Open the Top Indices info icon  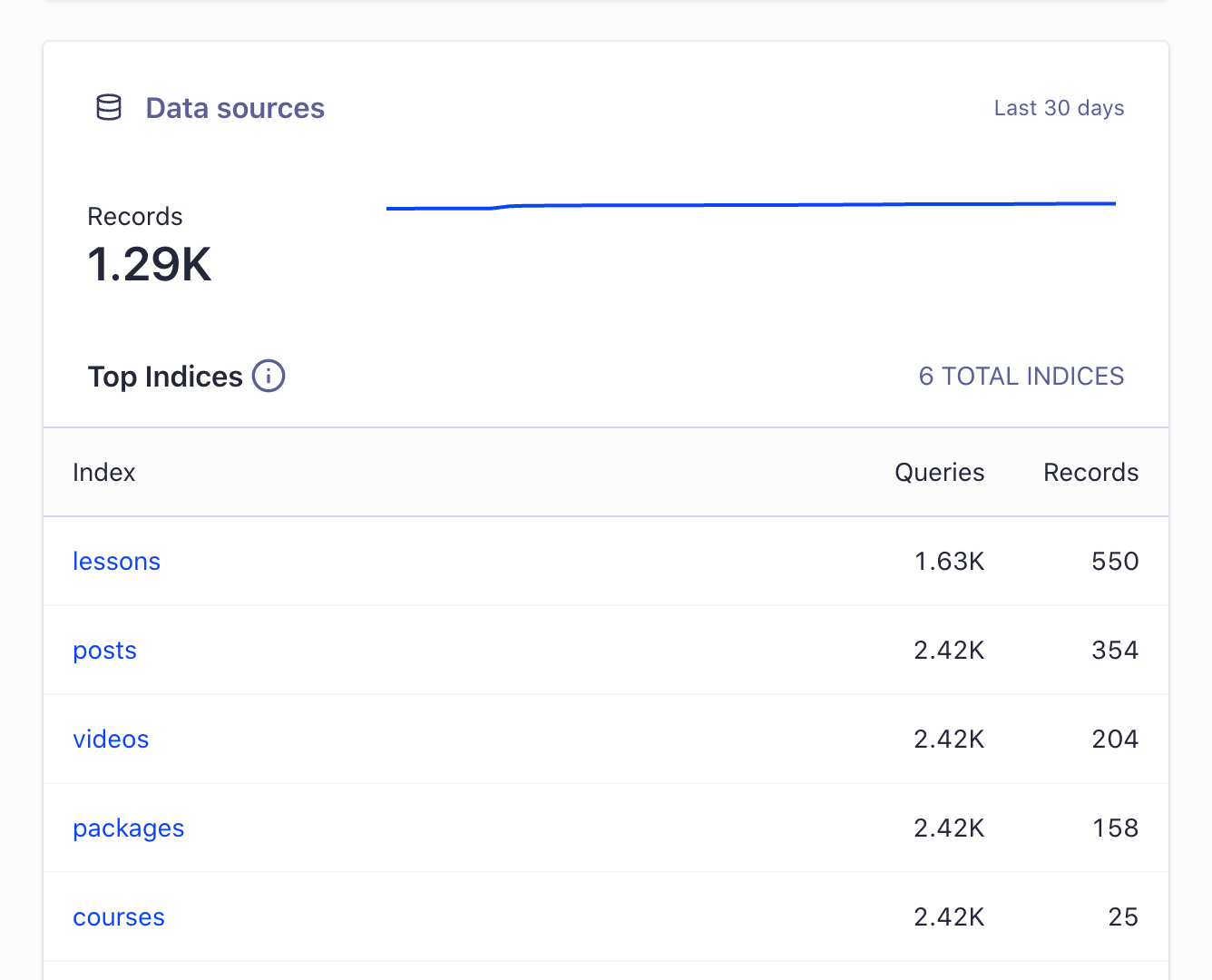click(x=269, y=376)
